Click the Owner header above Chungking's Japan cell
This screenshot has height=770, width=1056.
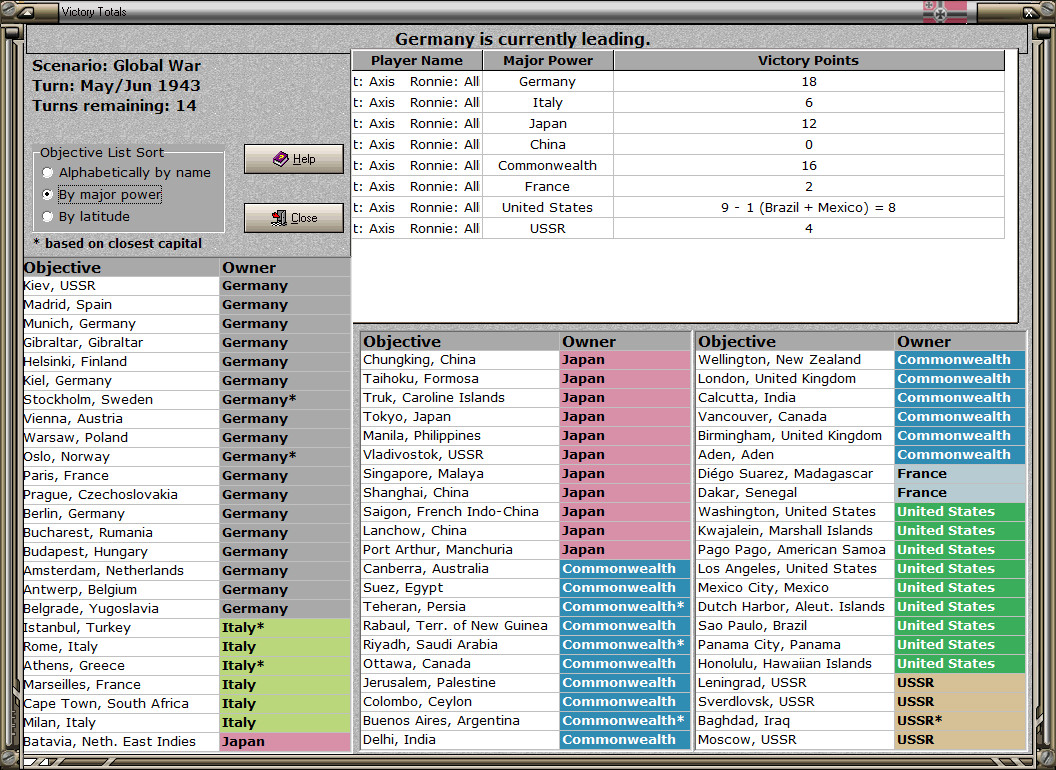click(625, 342)
